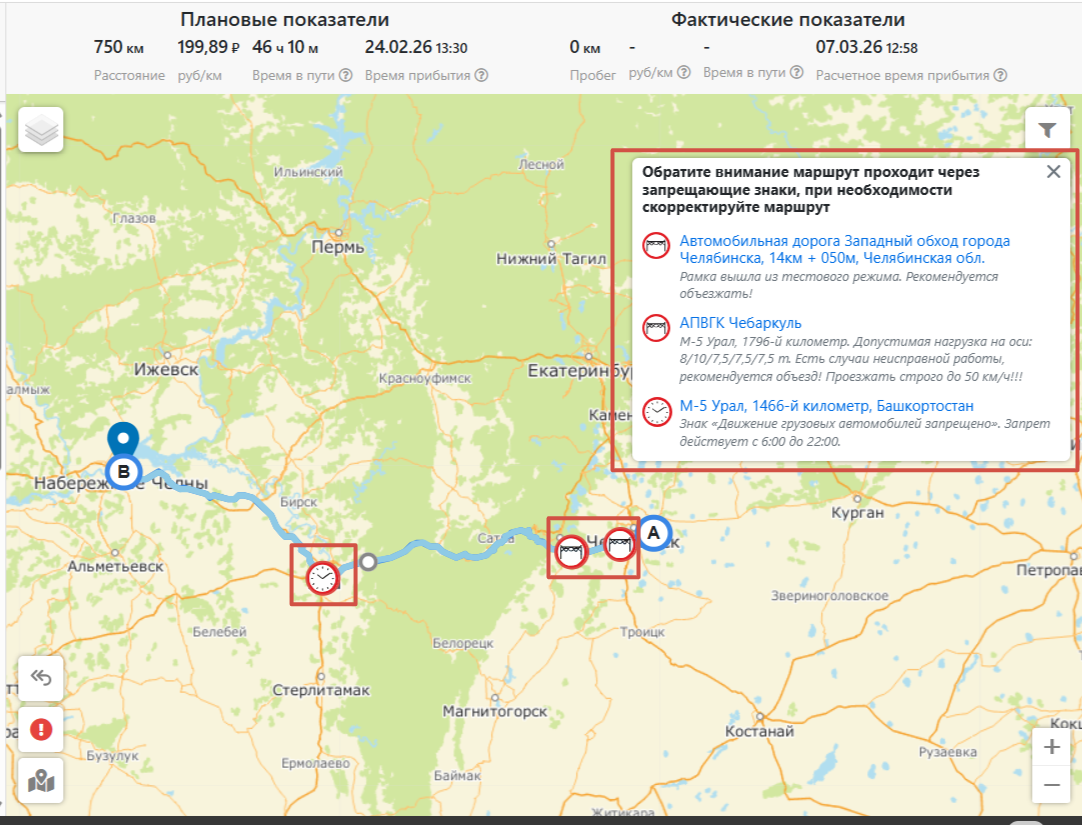Close the prohibiting signs warning popup
This screenshot has width=1082, height=825.
(1053, 172)
